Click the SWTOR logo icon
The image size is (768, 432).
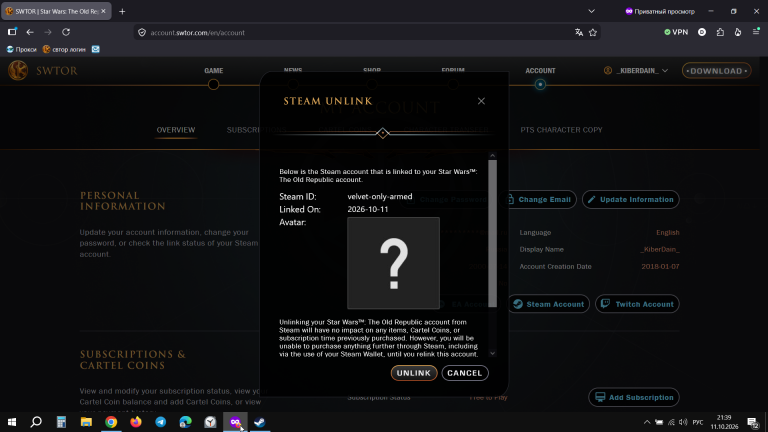coord(18,71)
